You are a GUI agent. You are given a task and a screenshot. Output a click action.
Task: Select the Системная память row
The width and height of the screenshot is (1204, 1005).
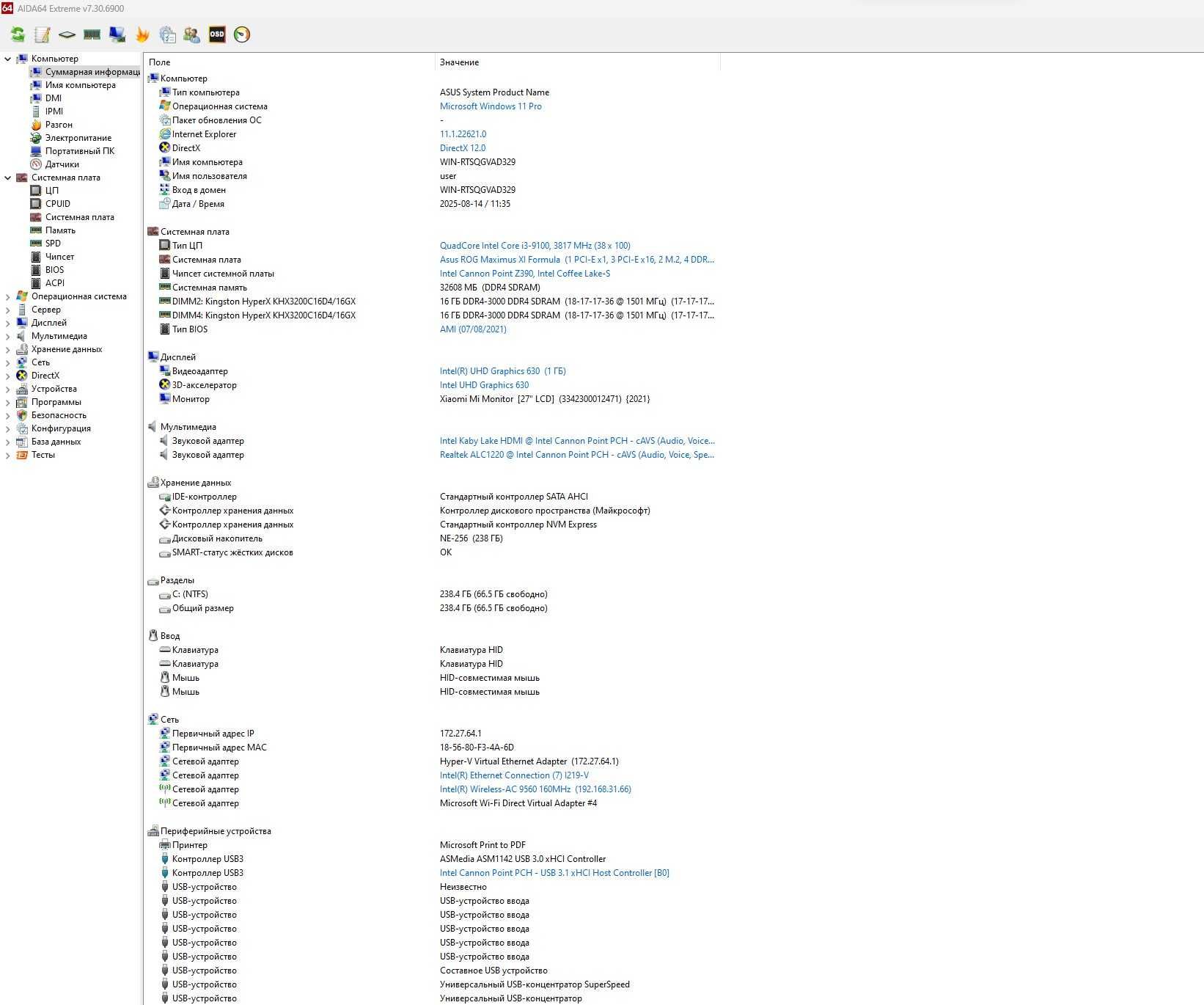pyautogui.click(x=433, y=288)
